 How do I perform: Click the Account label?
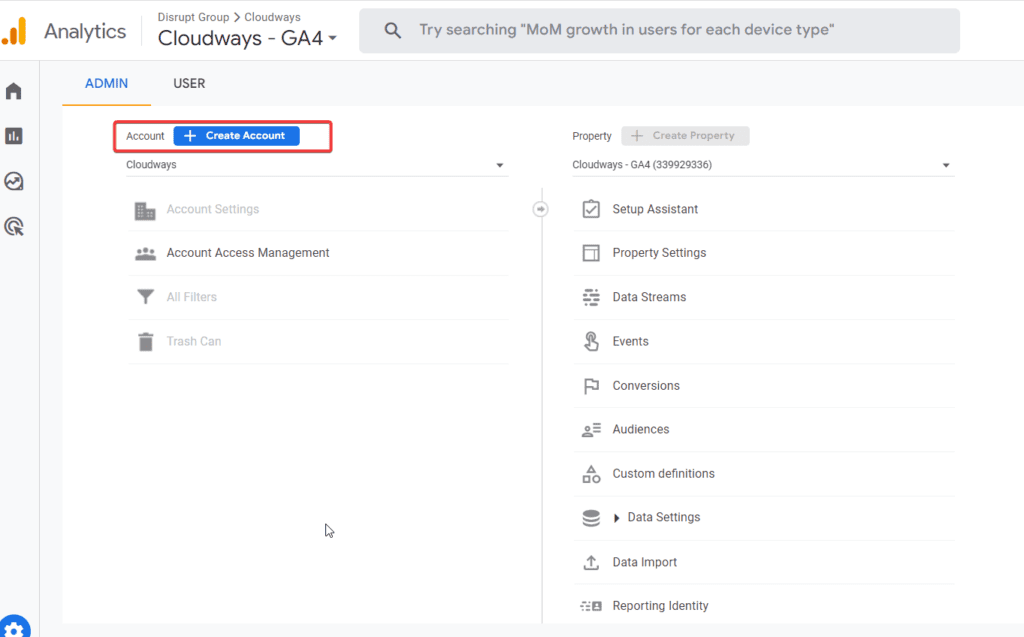point(145,136)
